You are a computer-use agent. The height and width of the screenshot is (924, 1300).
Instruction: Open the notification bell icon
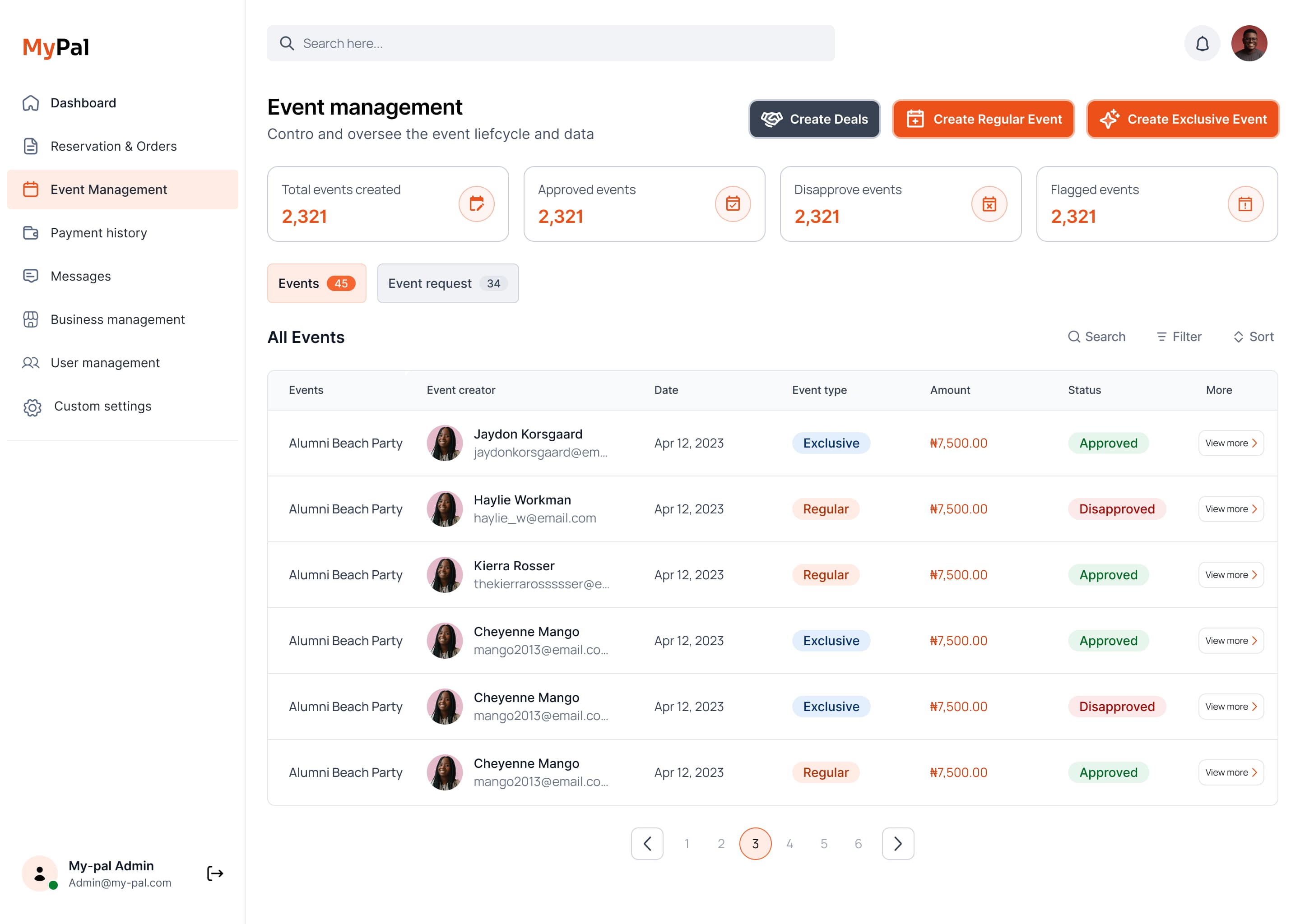point(1202,43)
